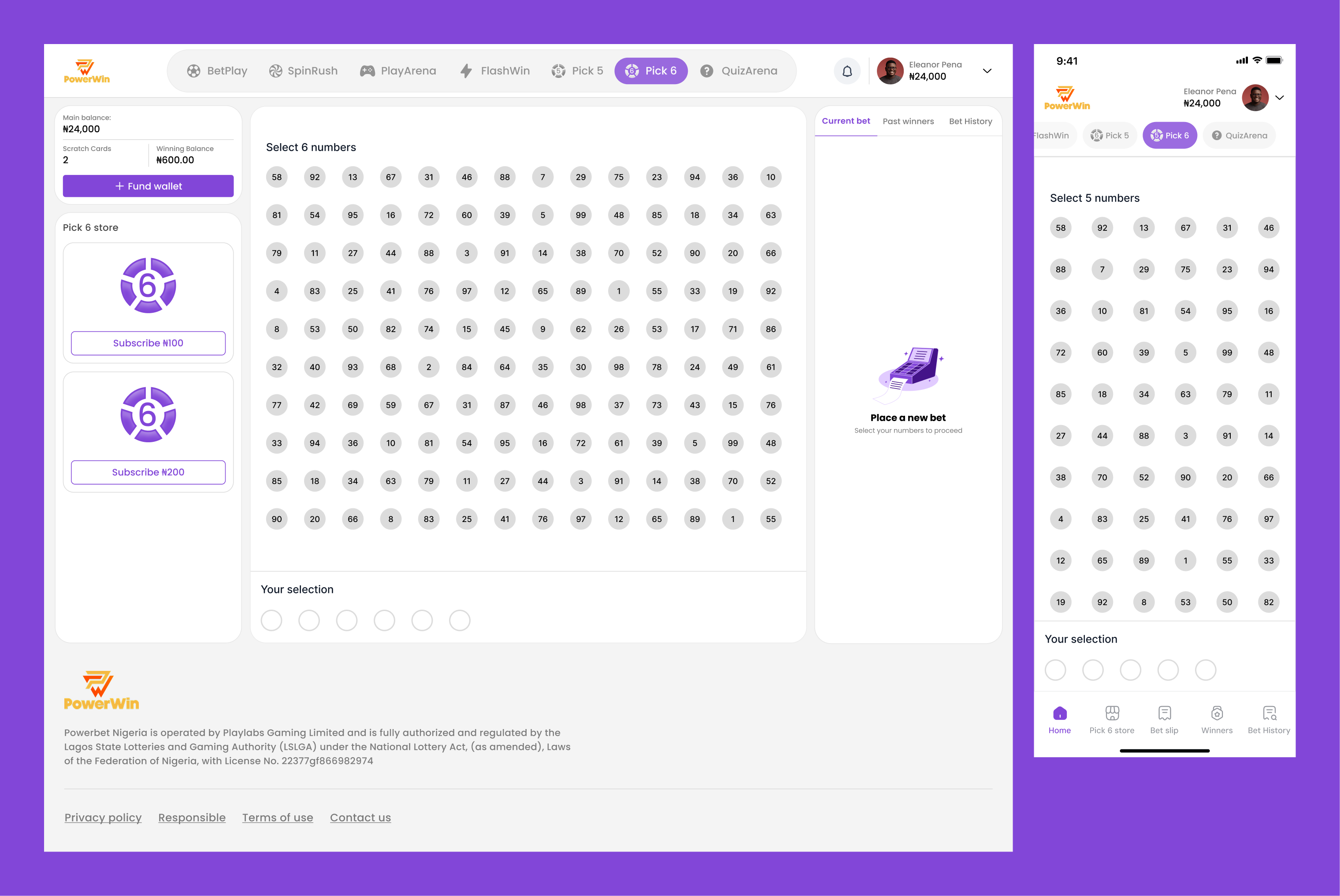1340x896 pixels.
Task: Click the PowerWin logo in the footer
Action: tap(101, 690)
